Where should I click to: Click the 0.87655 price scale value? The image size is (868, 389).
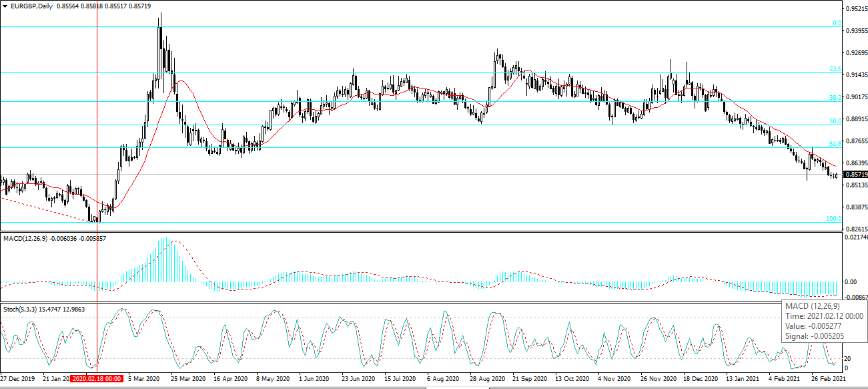856,141
